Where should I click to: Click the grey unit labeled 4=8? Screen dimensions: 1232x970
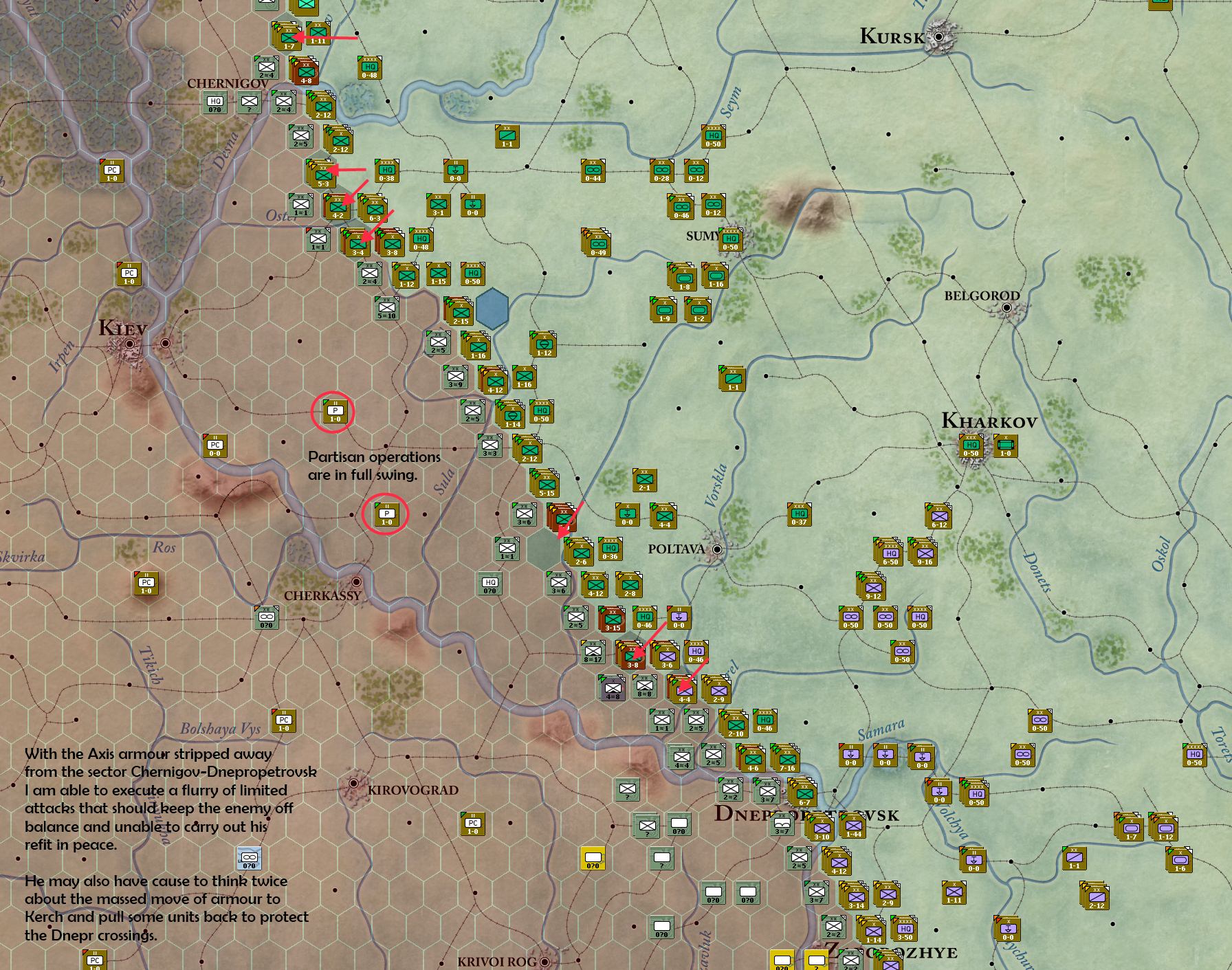pyautogui.click(x=611, y=687)
